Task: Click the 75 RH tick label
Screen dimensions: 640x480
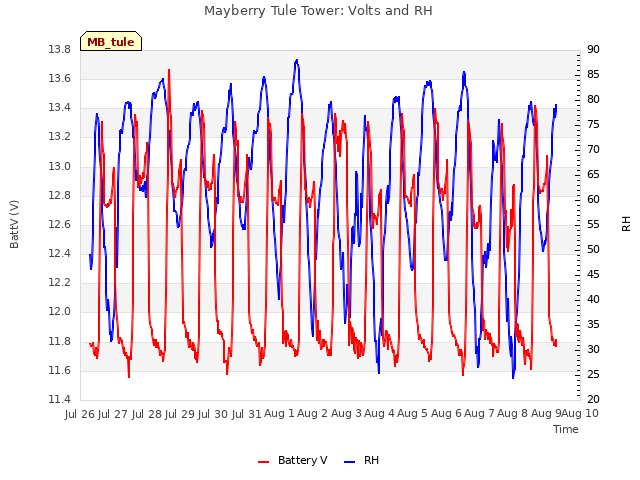Action: coord(593,124)
